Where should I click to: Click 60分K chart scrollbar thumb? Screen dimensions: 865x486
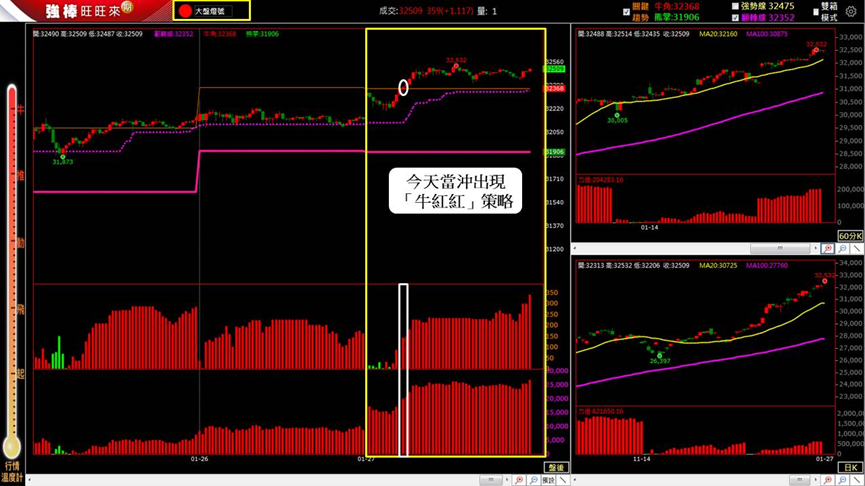coord(780,249)
